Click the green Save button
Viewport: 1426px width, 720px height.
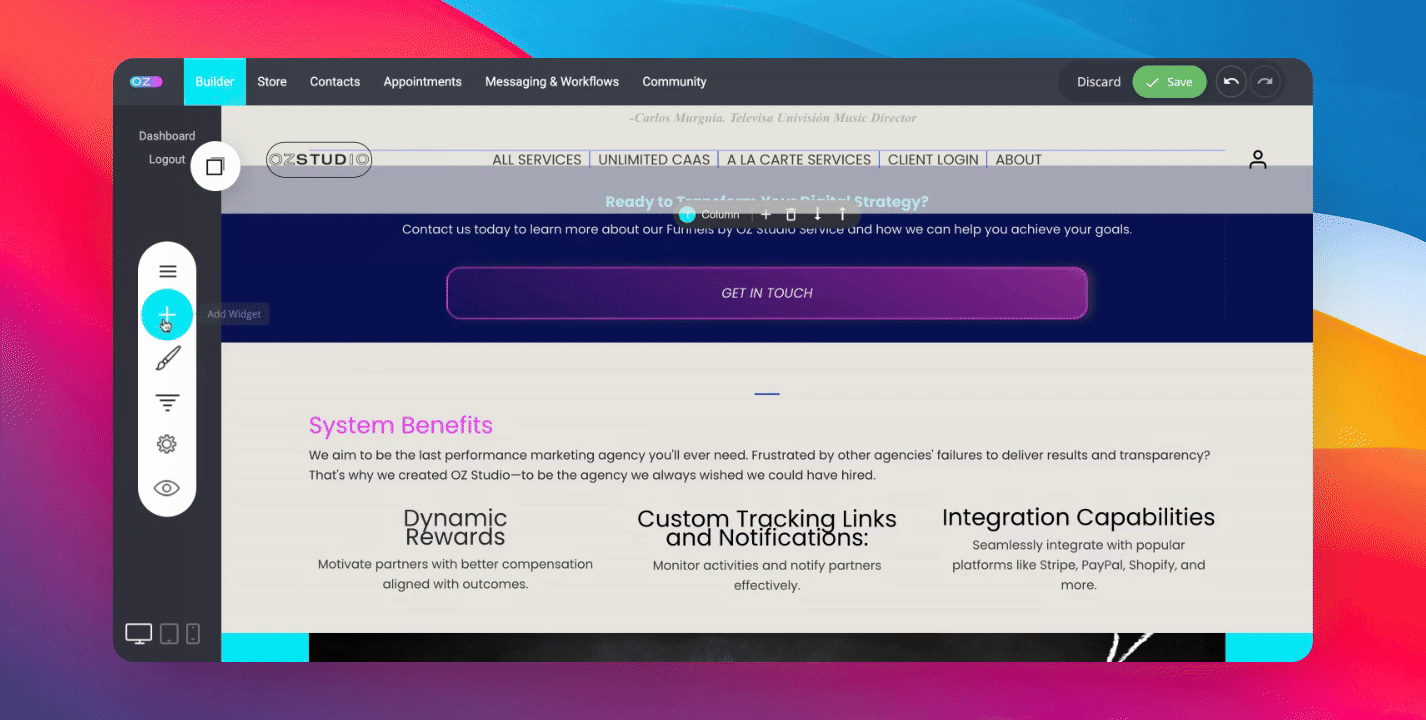pos(1169,82)
